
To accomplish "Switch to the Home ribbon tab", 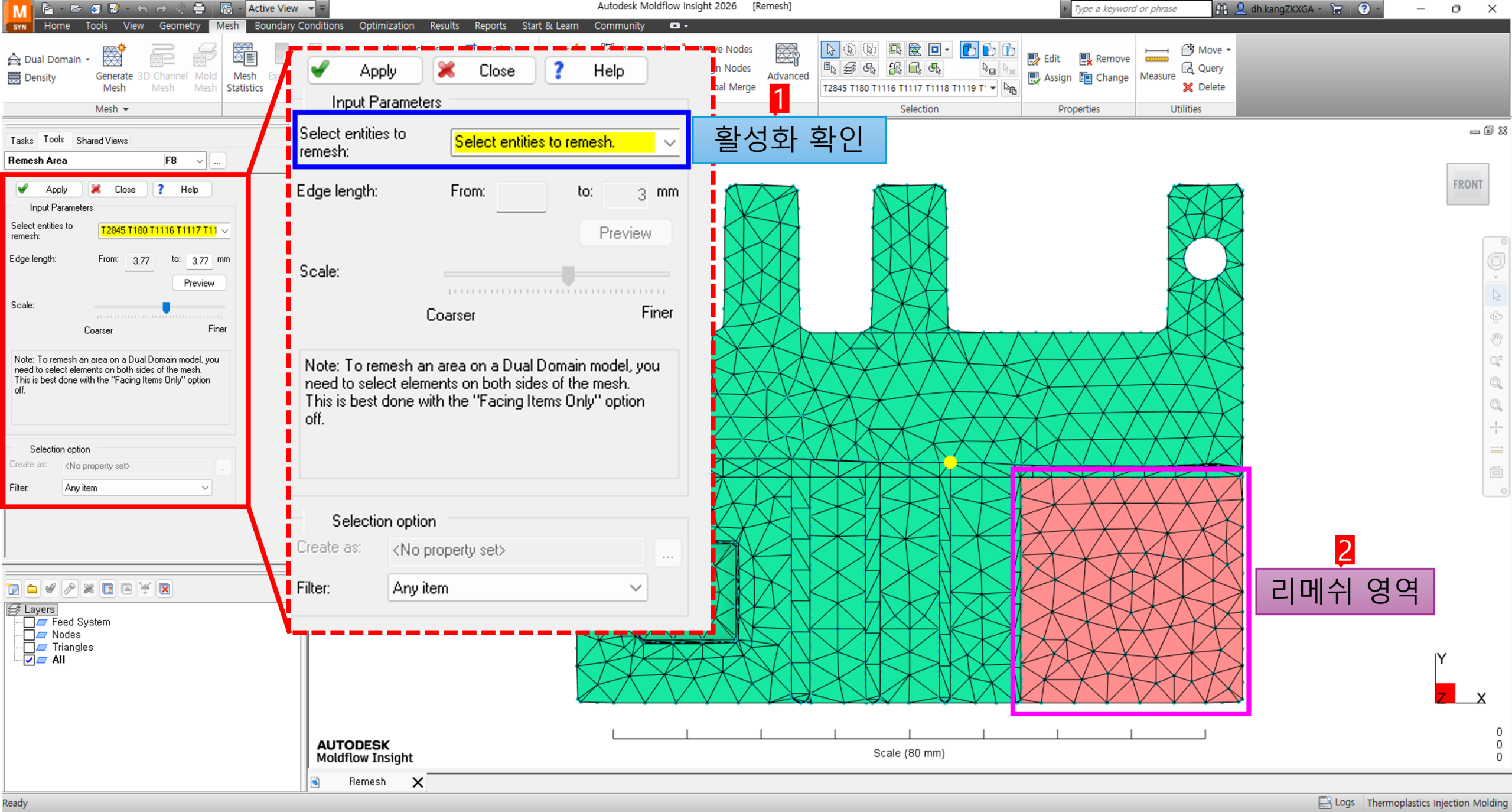I will [57, 25].
